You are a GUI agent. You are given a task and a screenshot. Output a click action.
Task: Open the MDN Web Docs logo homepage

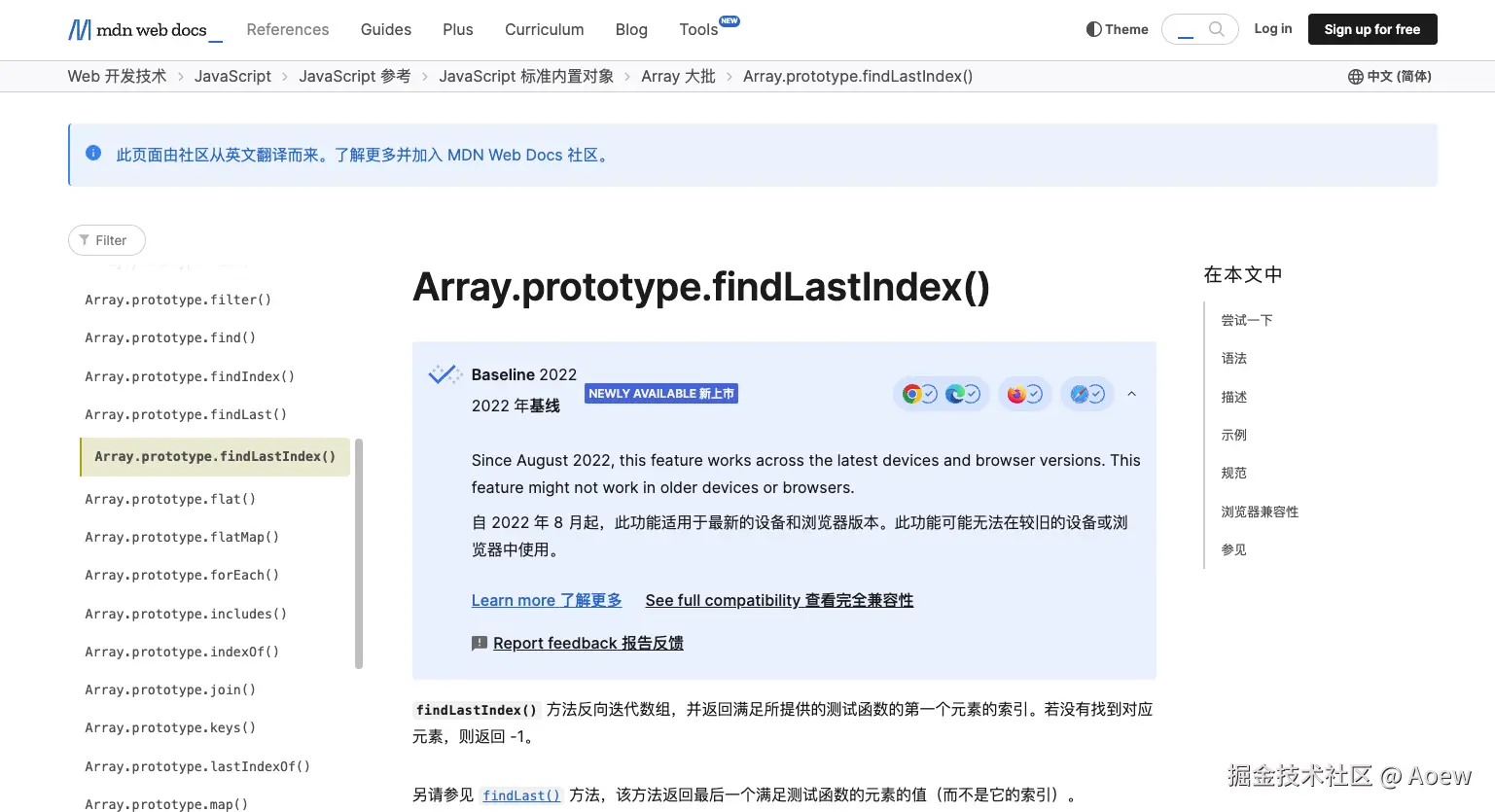coord(145,30)
